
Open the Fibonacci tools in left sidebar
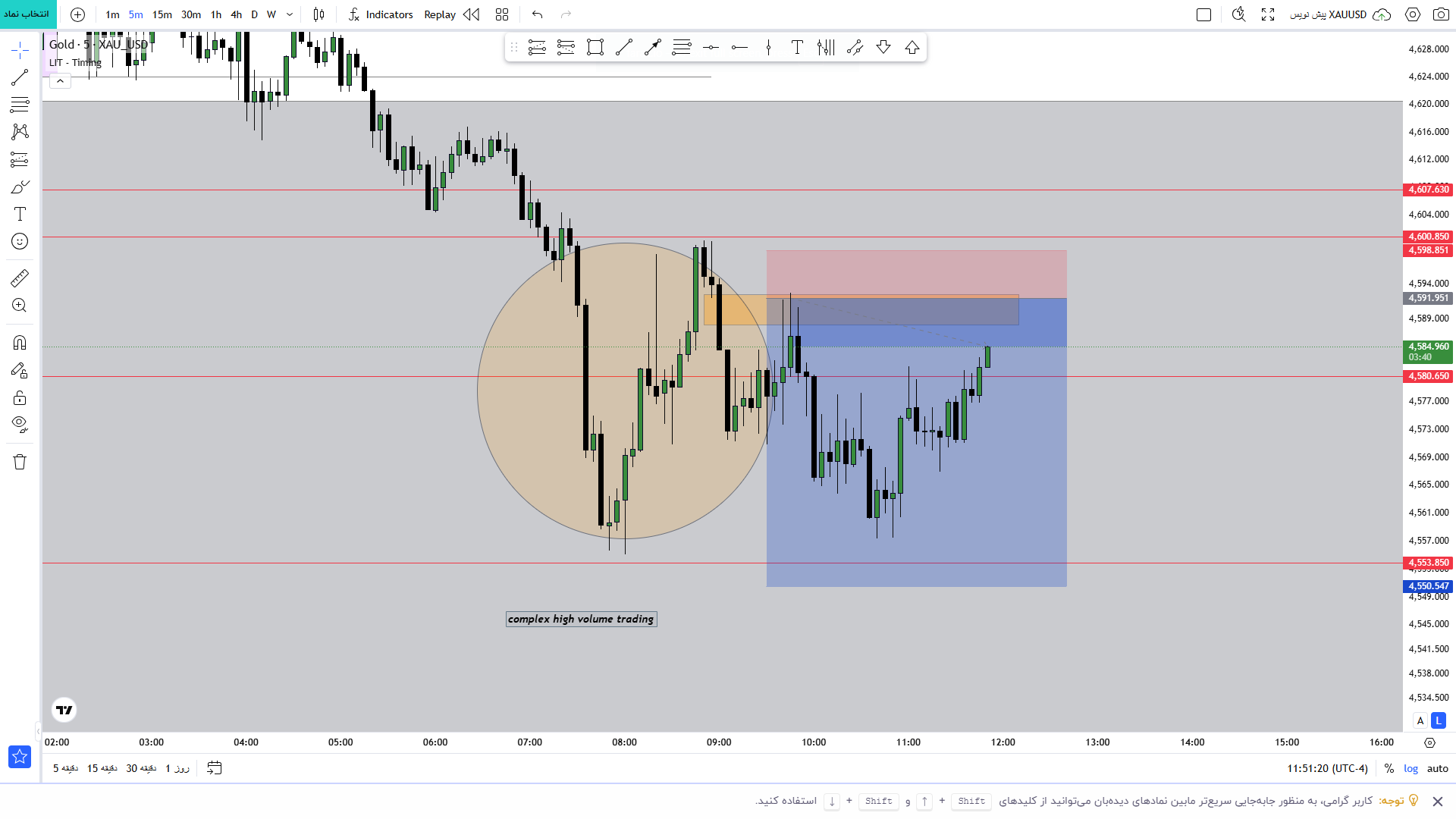tap(20, 105)
